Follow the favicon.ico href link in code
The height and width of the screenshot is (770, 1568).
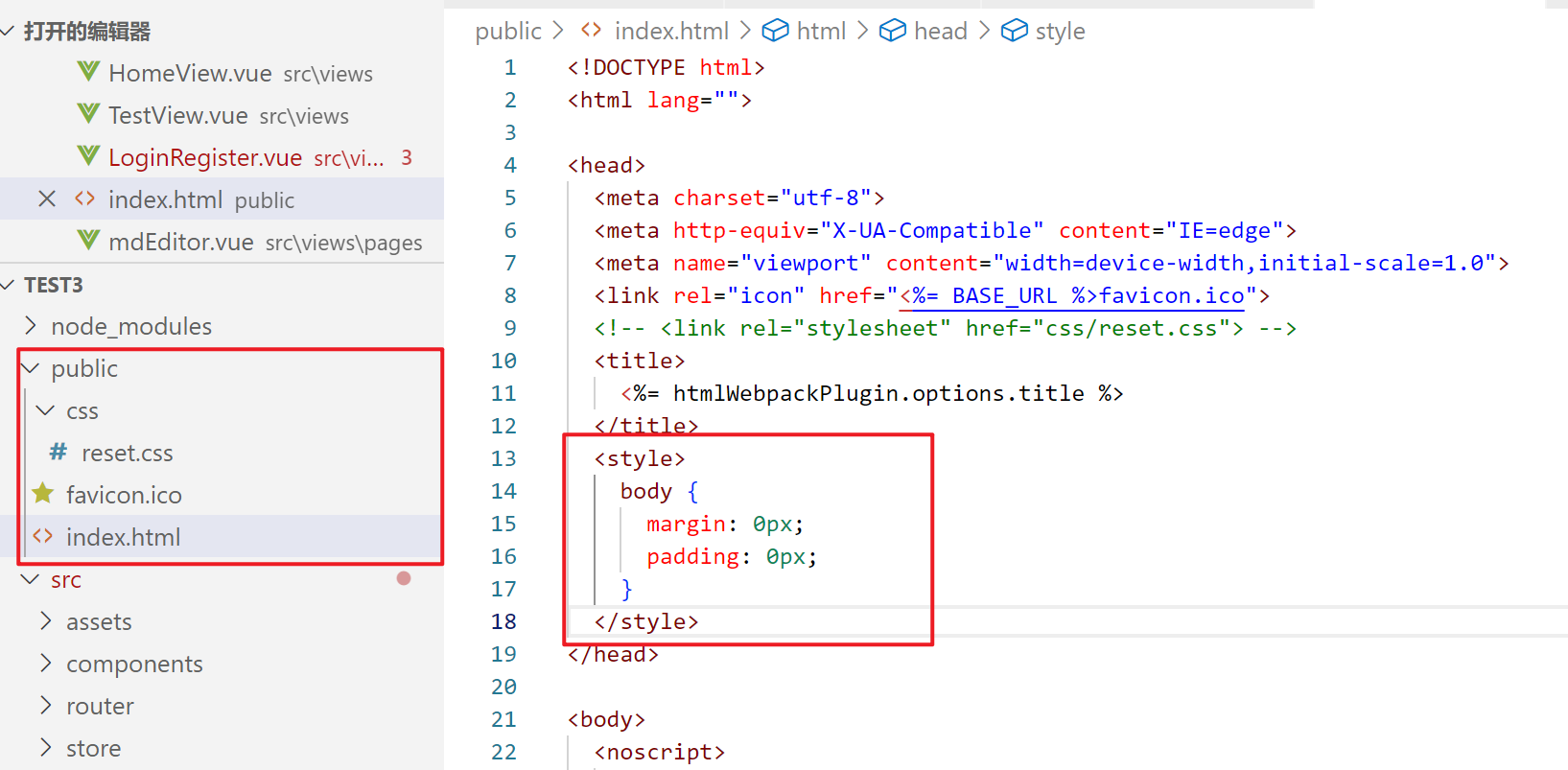(x=1071, y=295)
